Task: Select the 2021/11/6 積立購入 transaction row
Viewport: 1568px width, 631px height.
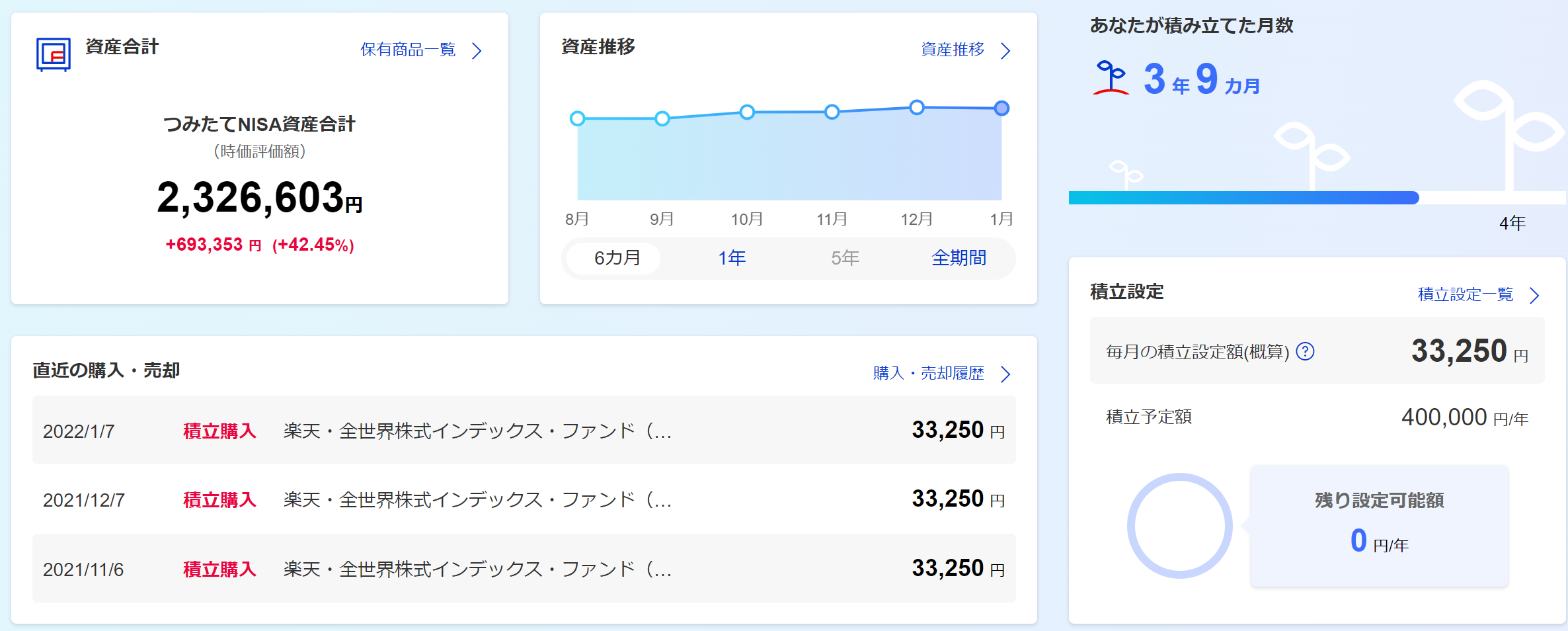Action: point(524,569)
